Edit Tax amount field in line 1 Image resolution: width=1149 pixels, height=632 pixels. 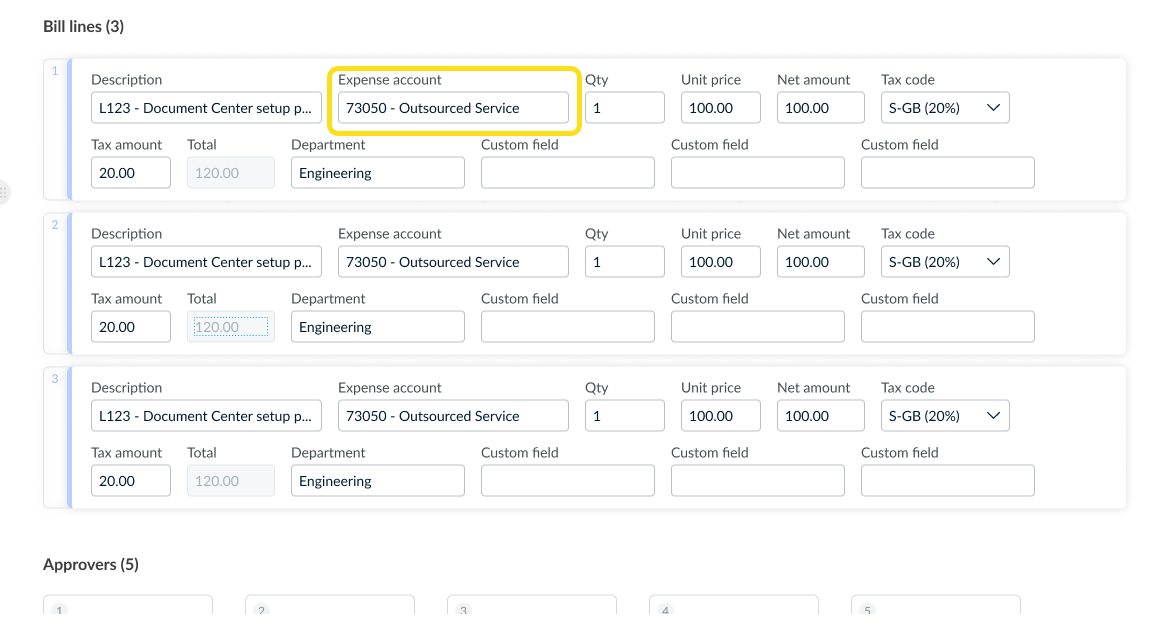[130, 173]
